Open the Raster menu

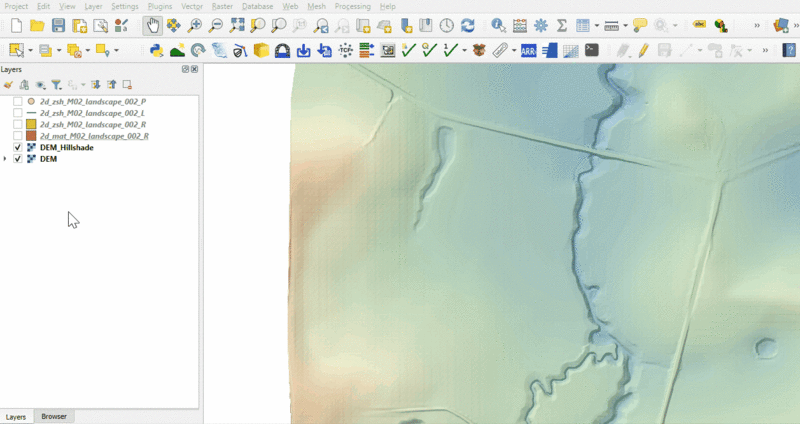pyautogui.click(x=222, y=6)
